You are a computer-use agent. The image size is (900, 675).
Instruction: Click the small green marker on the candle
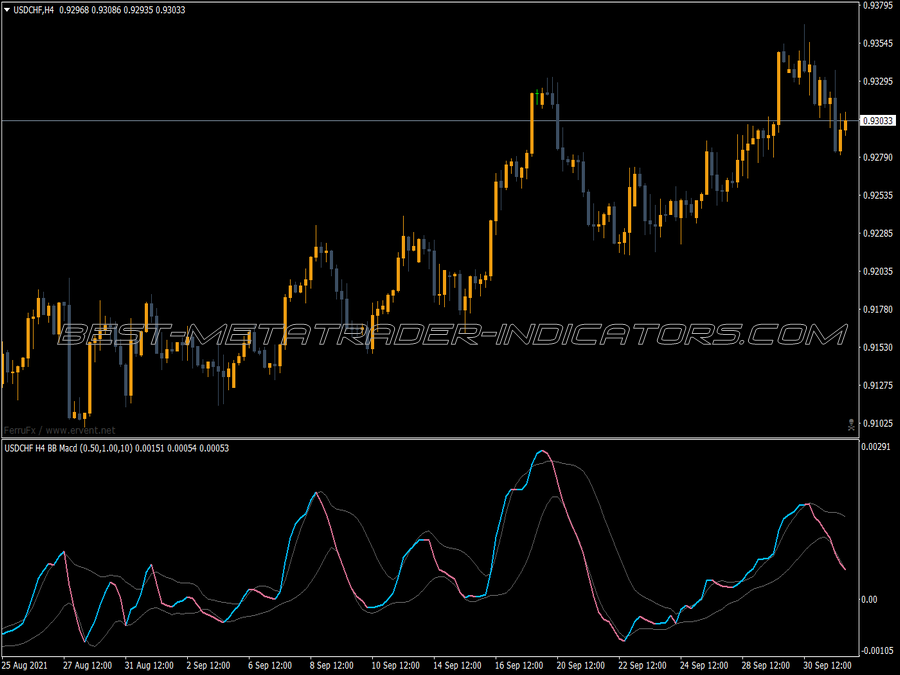(537, 98)
